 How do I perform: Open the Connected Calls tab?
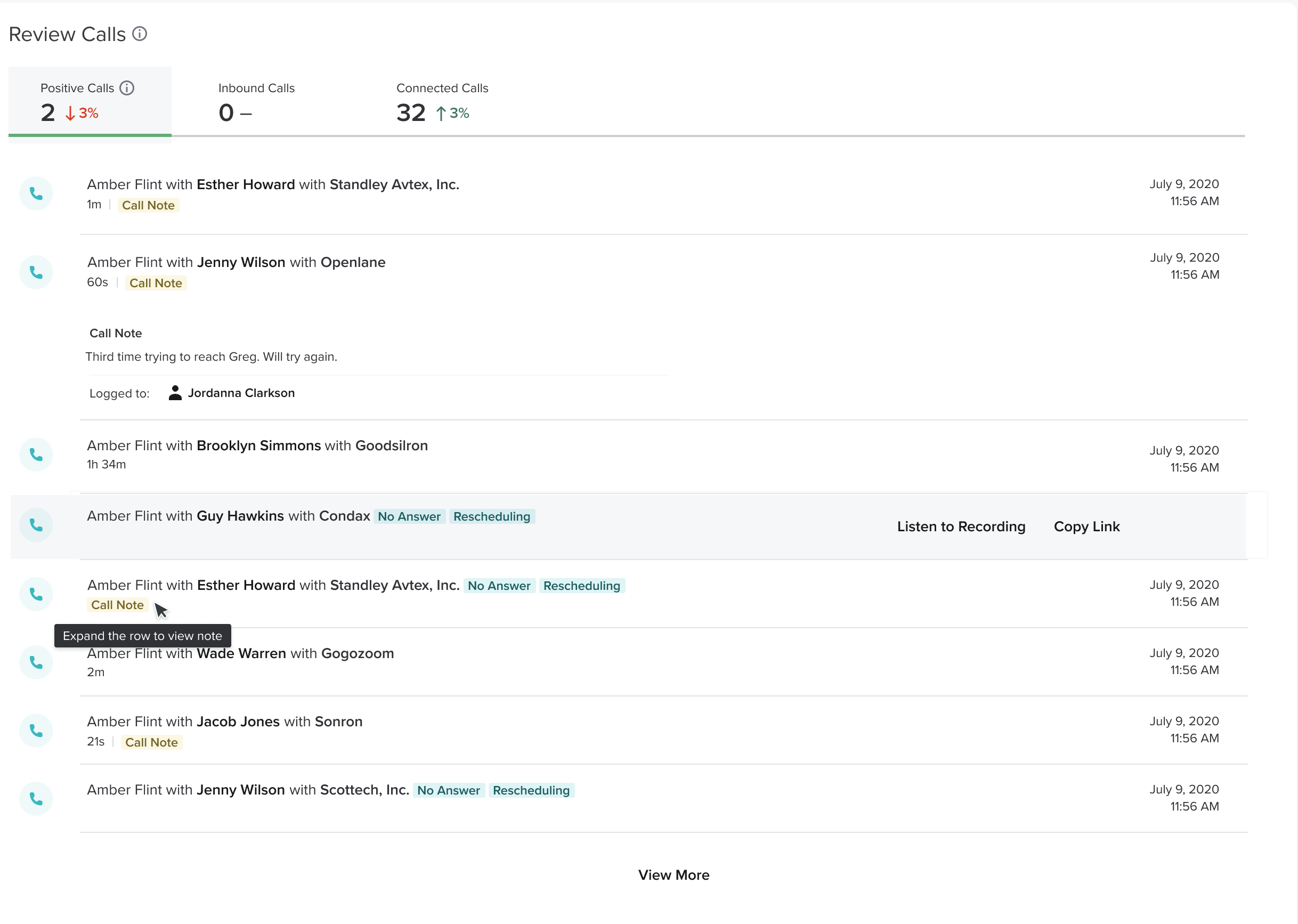click(x=442, y=101)
